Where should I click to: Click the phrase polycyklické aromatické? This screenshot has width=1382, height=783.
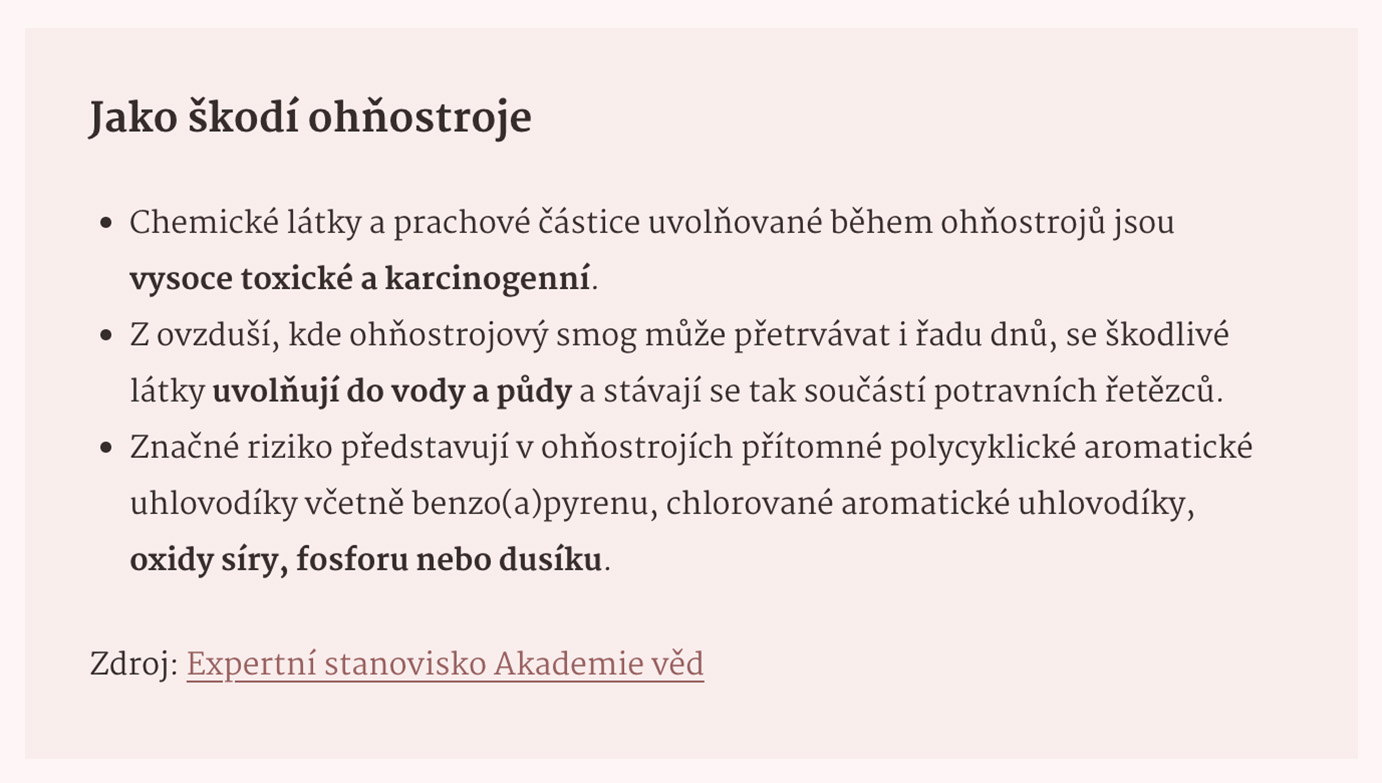point(1071,447)
